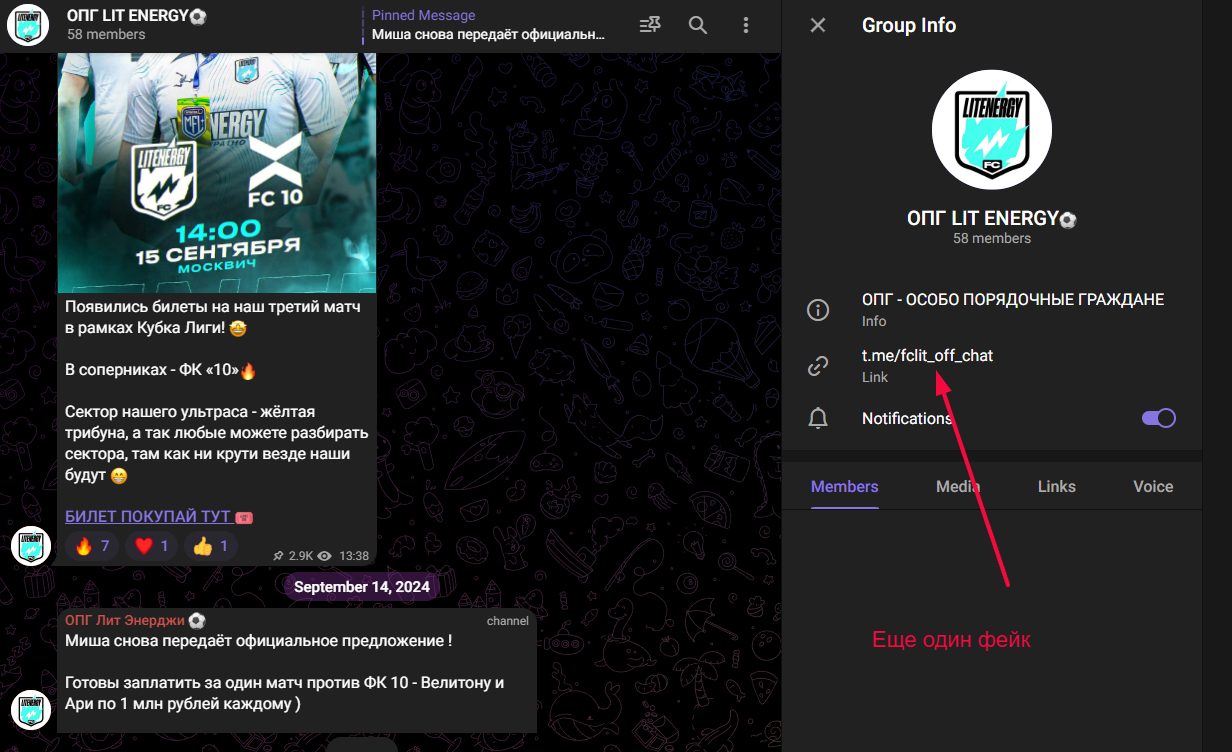Viewport: 1232px width, 752px height.
Task: Click the Group Info panel title
Action: coord(909,25)
